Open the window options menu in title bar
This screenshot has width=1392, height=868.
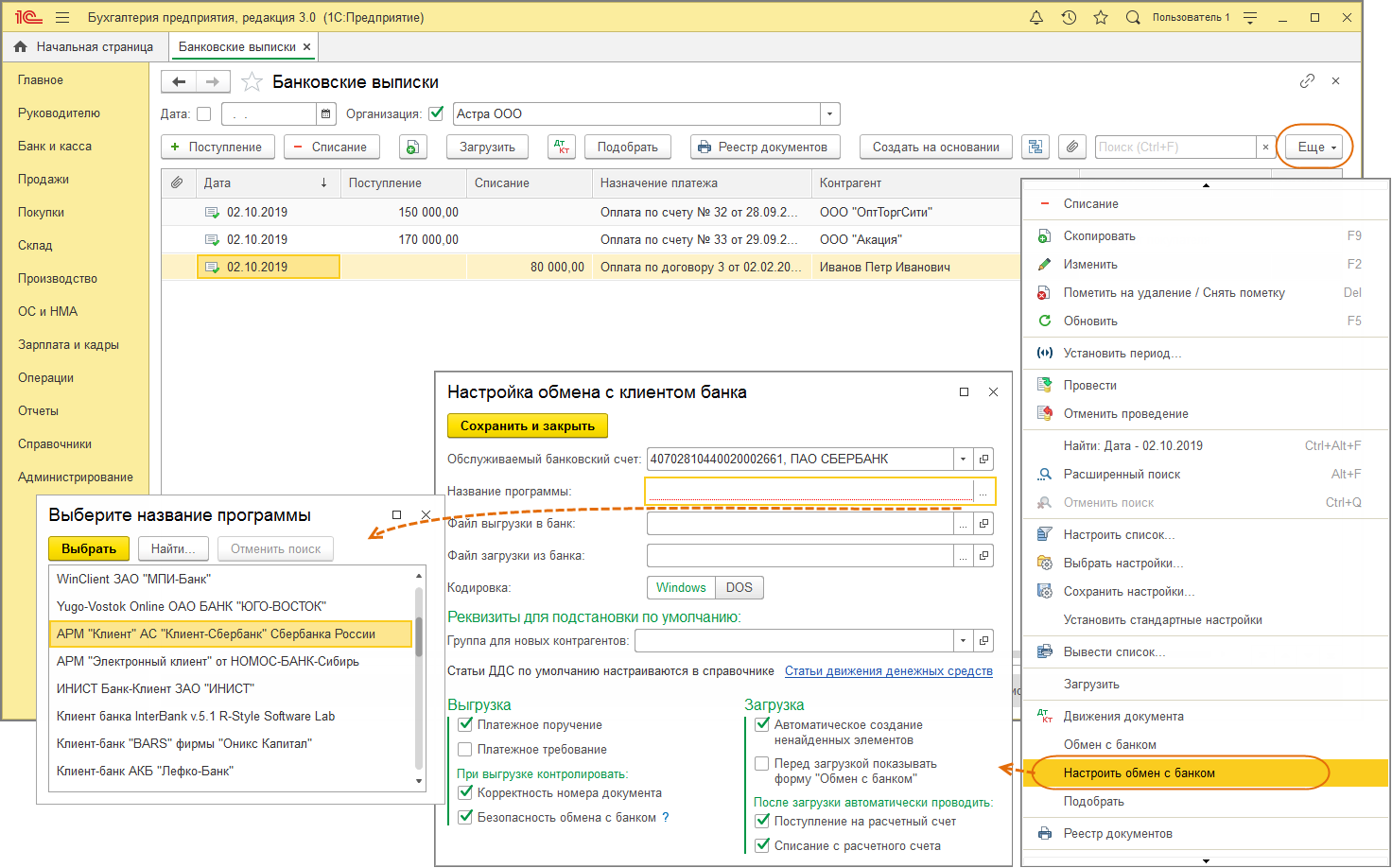[1250, 17]
